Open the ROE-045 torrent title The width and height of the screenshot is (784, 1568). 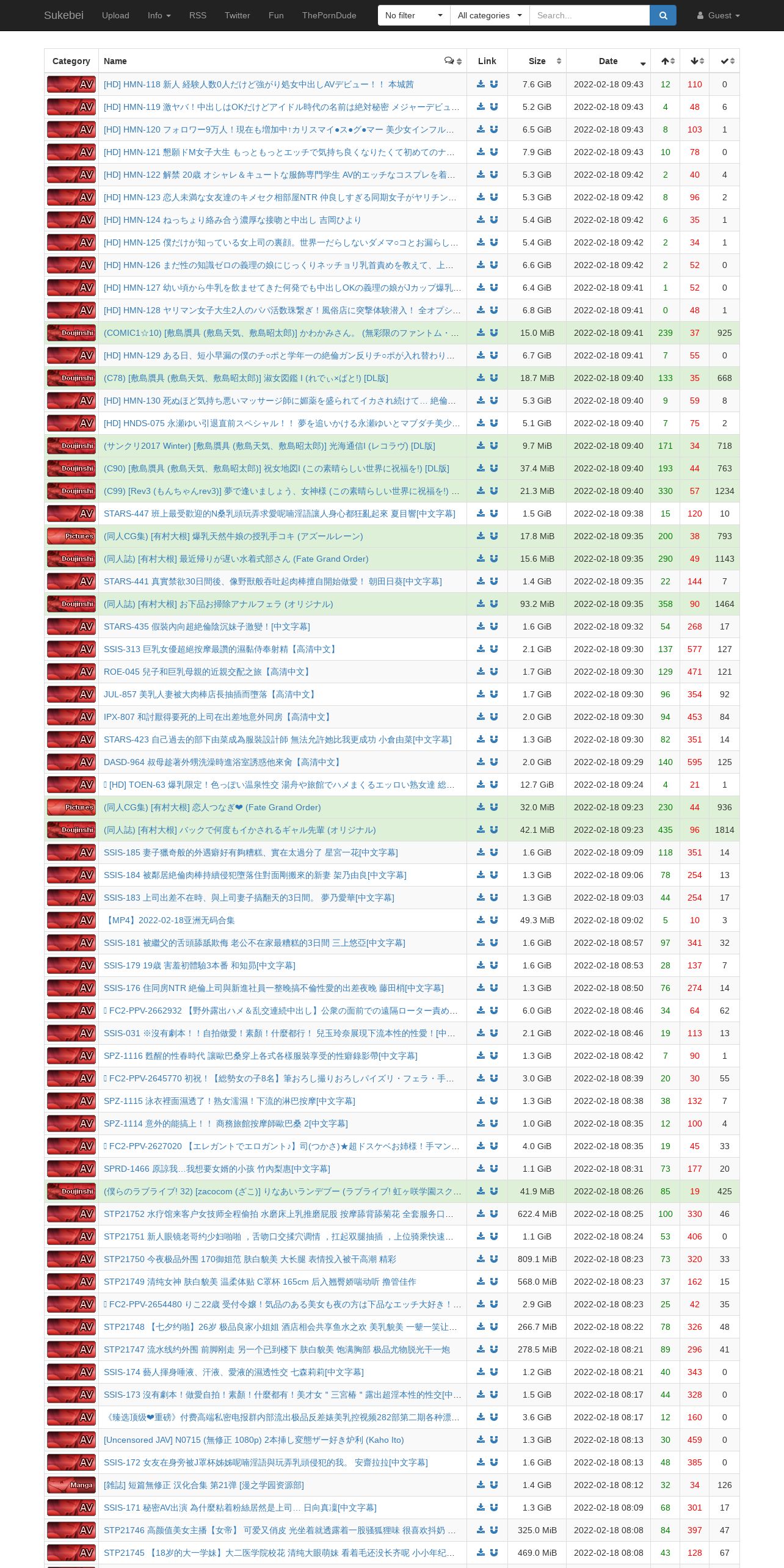[x=208, y=672]
